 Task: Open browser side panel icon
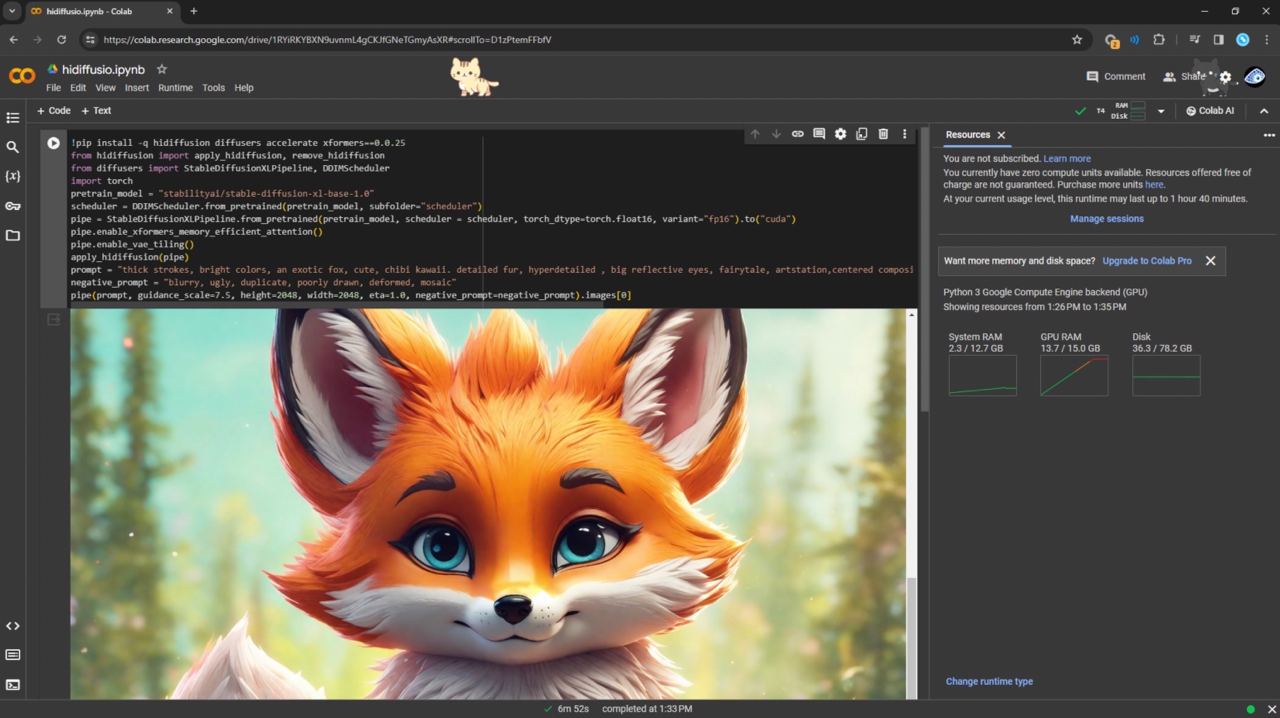pos(1218,40)
